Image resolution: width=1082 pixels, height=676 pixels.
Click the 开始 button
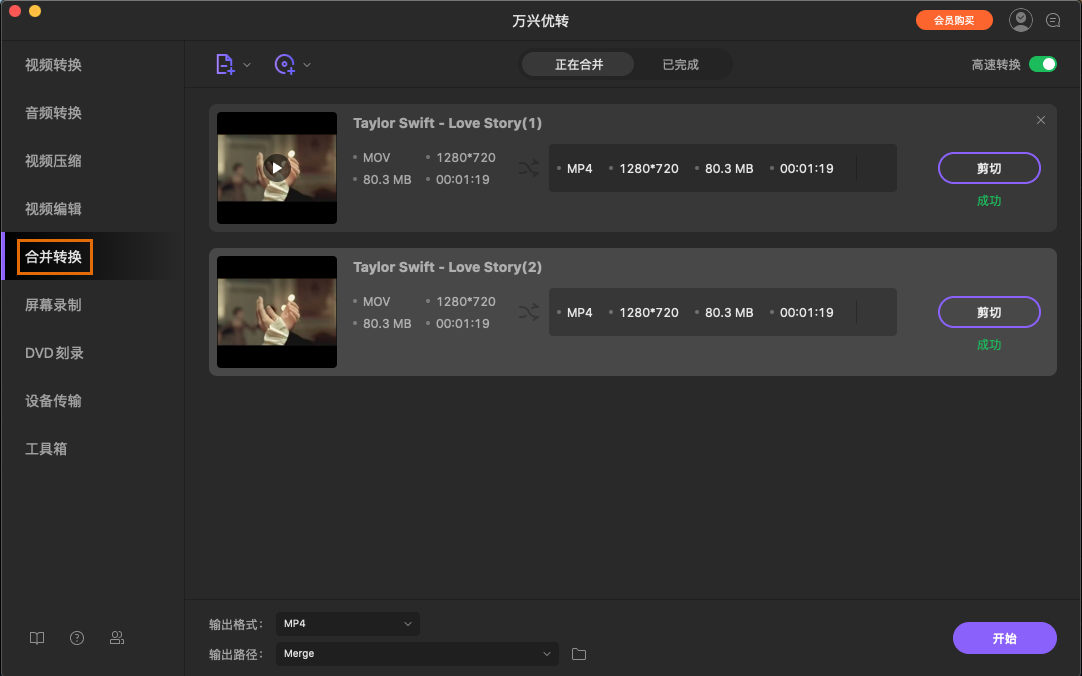(x=1004, y=638)
